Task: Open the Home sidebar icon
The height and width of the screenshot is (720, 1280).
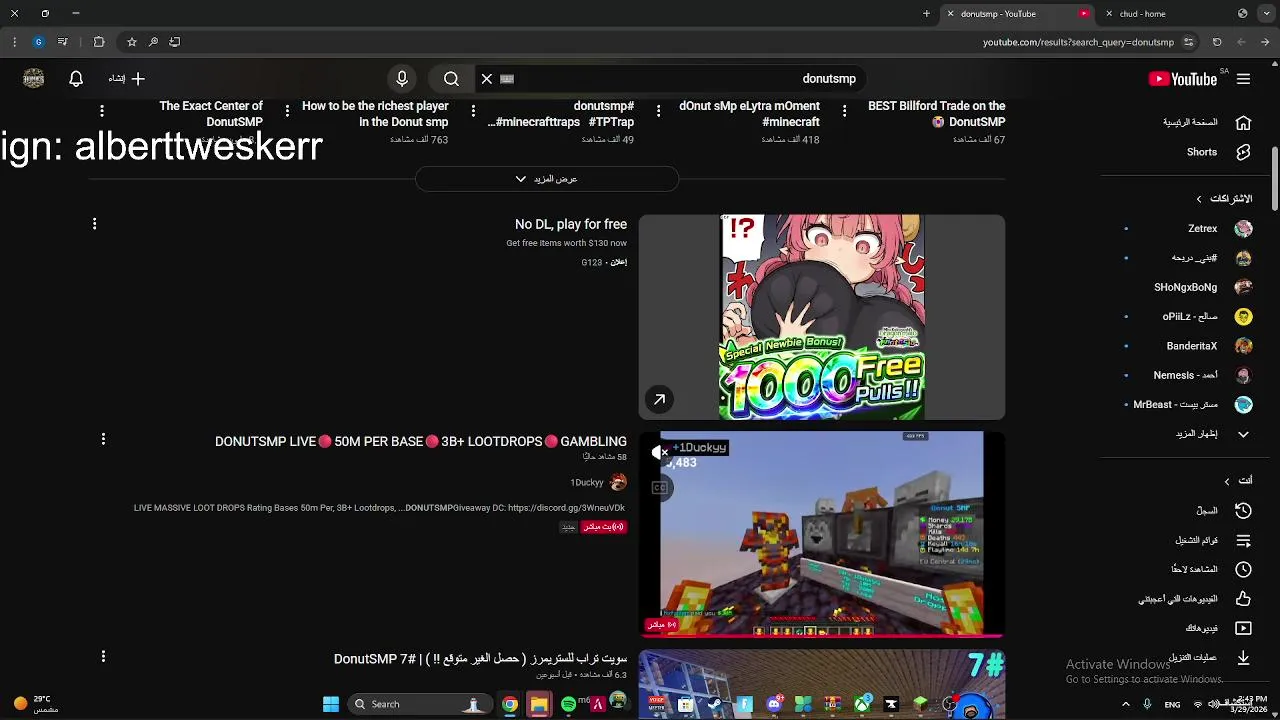Action: [1243, 122]
